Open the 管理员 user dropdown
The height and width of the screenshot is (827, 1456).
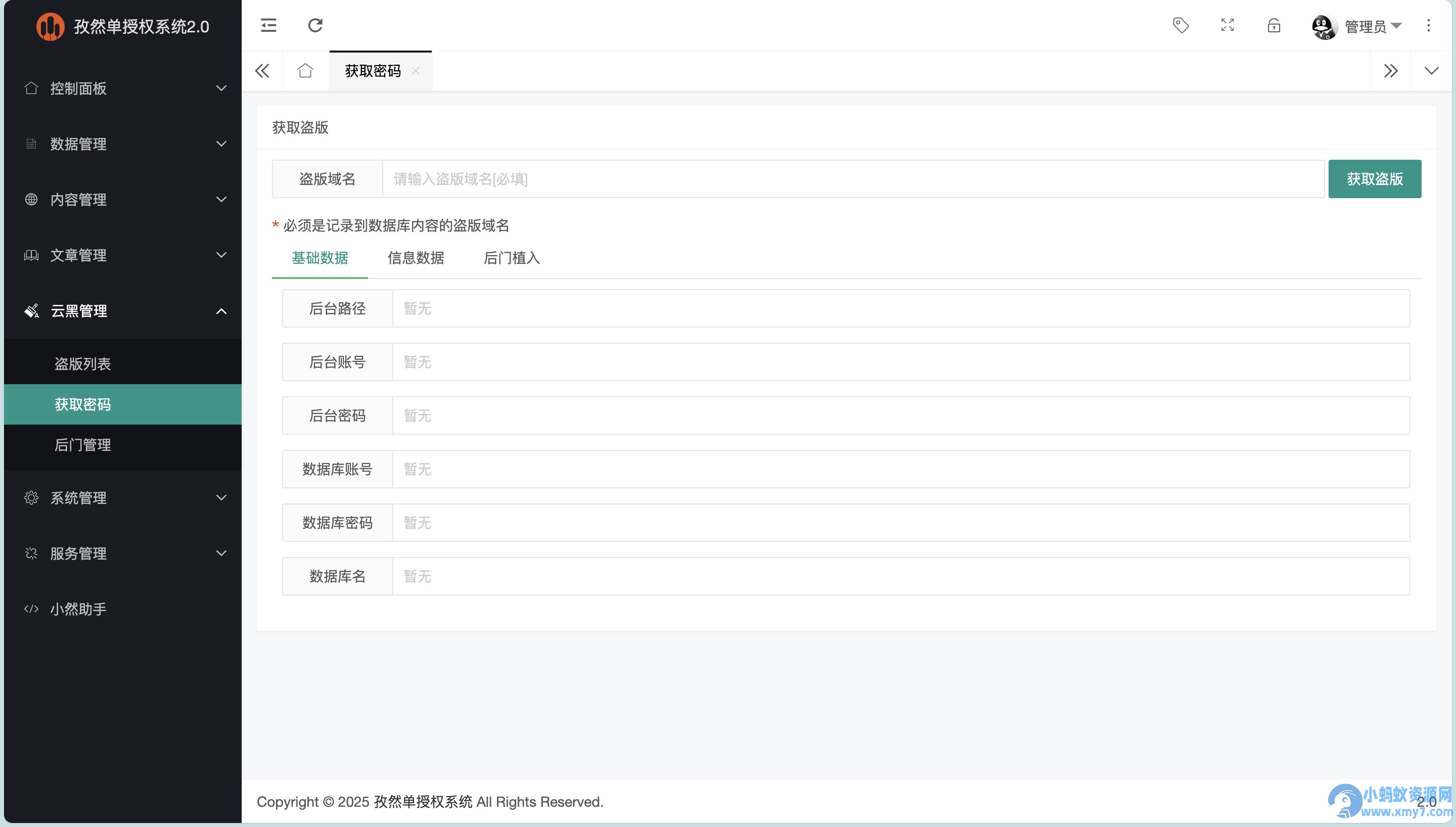pos(1373,26)
